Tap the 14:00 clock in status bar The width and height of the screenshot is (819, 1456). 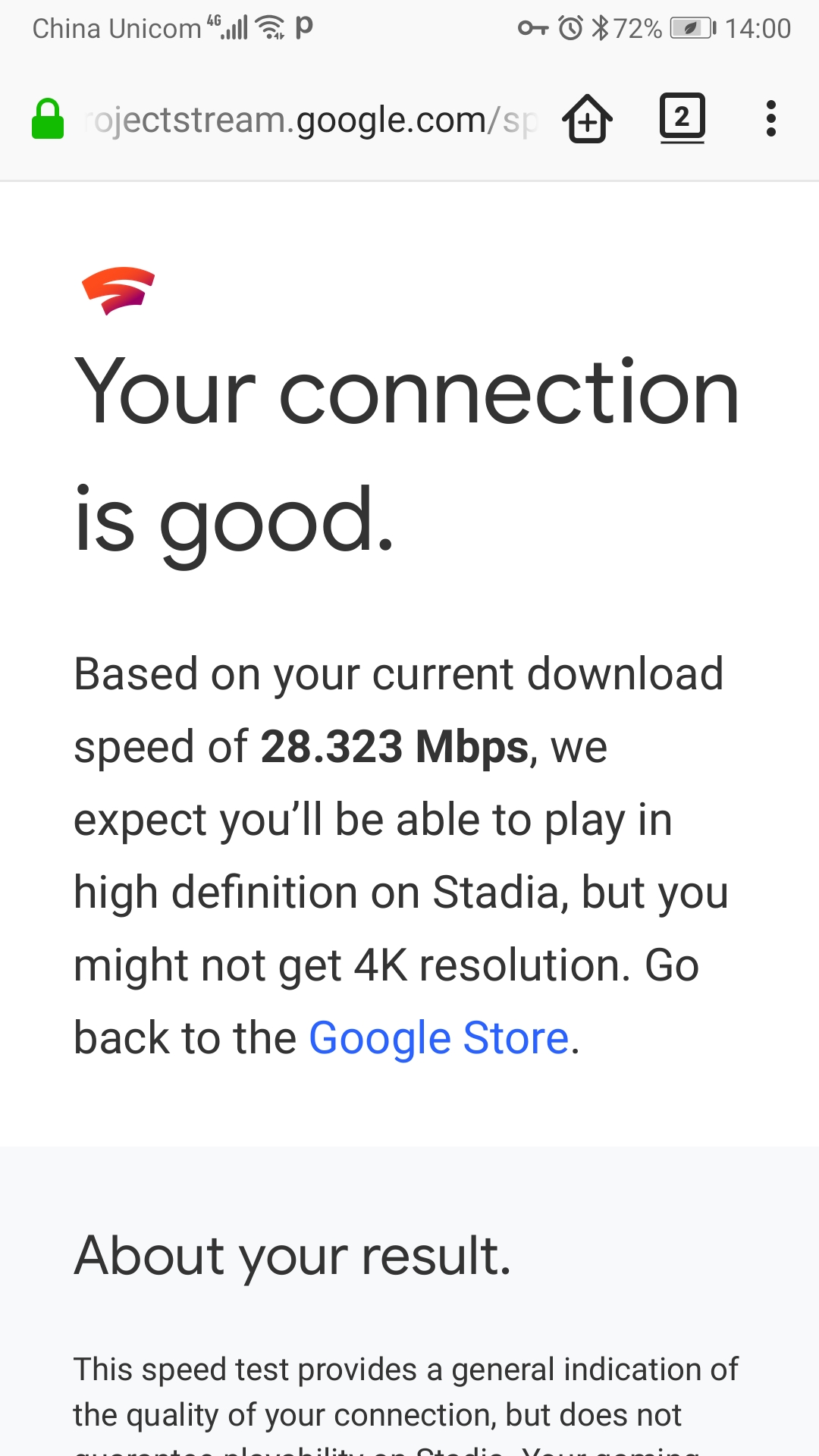pos(758,29)
